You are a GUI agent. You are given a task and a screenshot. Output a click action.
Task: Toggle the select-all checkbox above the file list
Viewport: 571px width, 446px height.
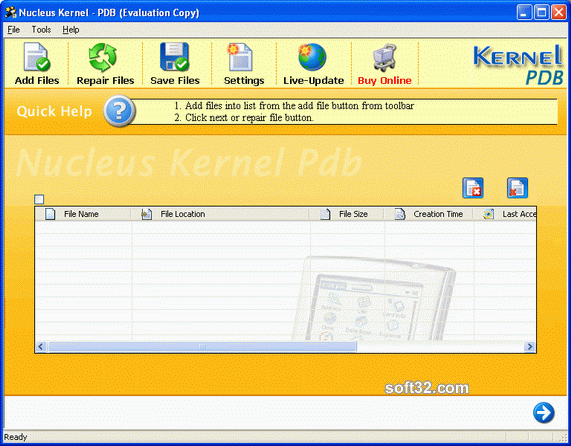click(39, 199)
